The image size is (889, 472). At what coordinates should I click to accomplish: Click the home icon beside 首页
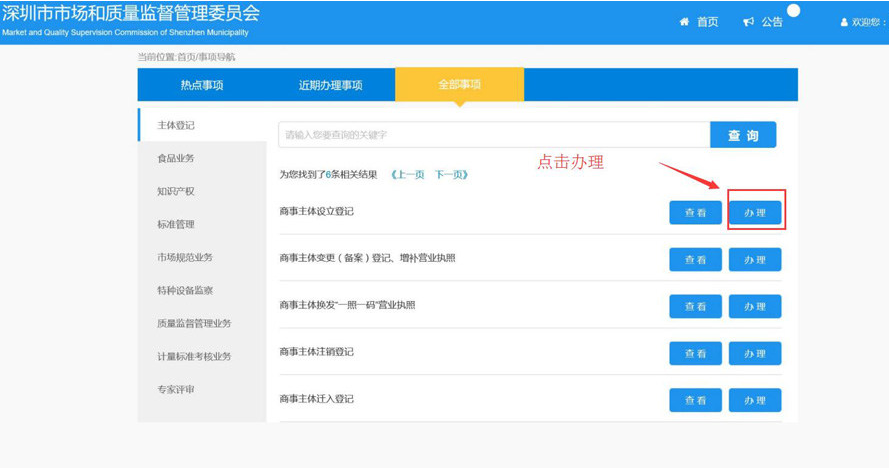pos(684,22)
